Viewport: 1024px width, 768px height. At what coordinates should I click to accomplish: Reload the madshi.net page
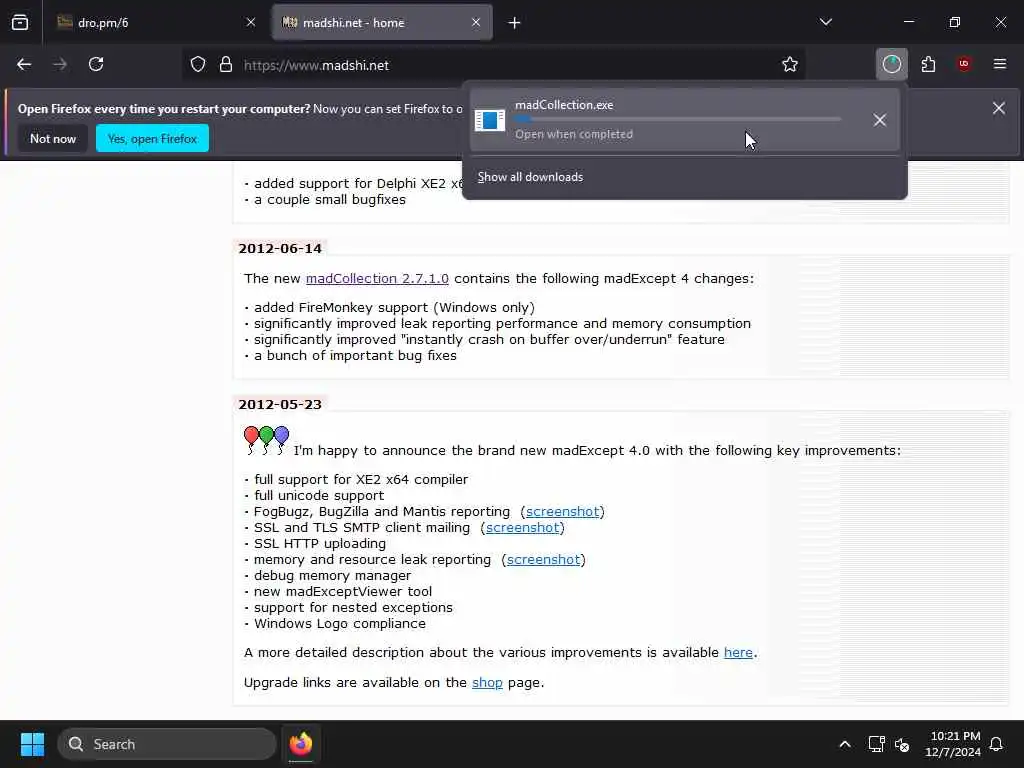coord(96,65)
